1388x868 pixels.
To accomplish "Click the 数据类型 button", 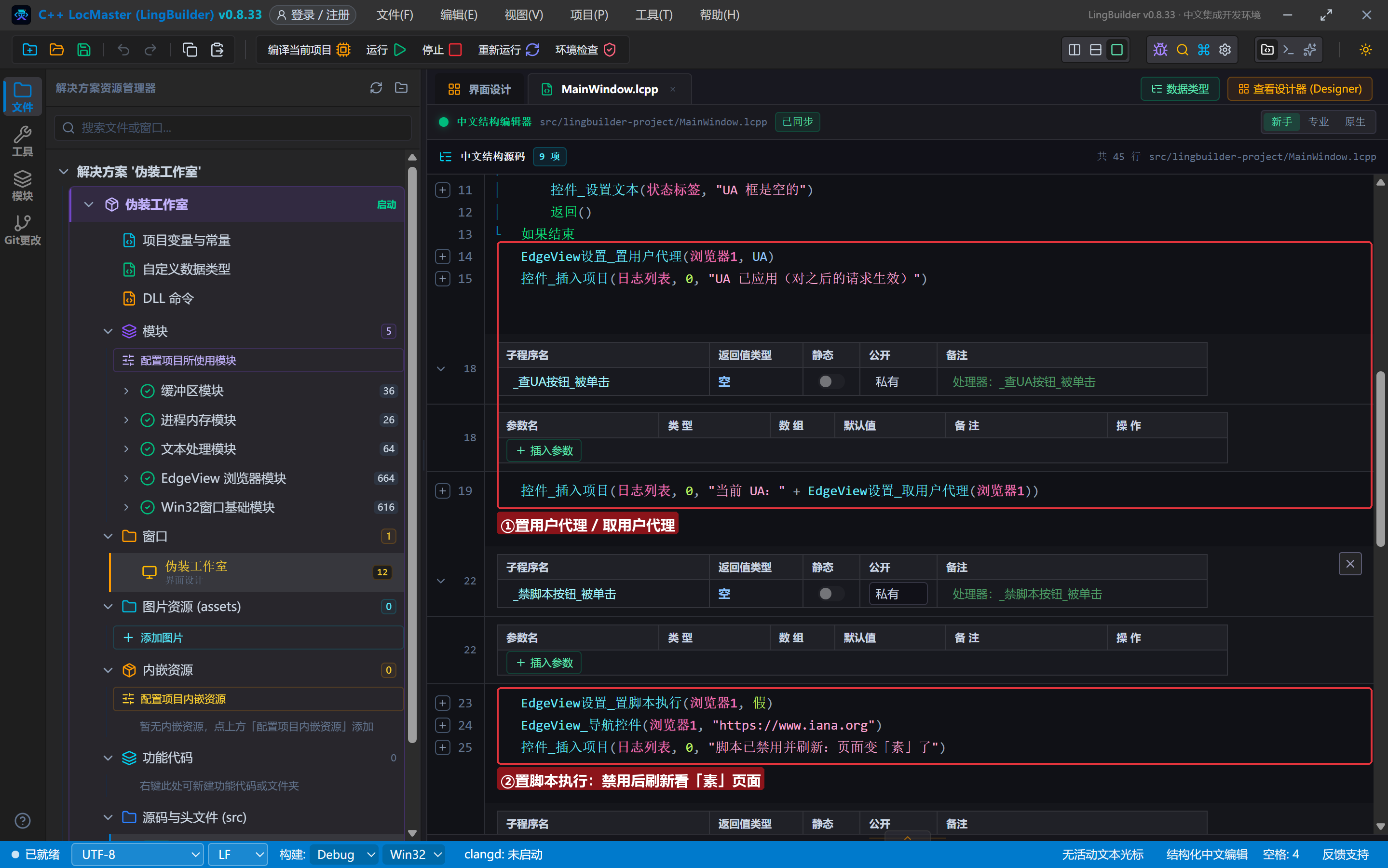I will [x=1180, y=89].
